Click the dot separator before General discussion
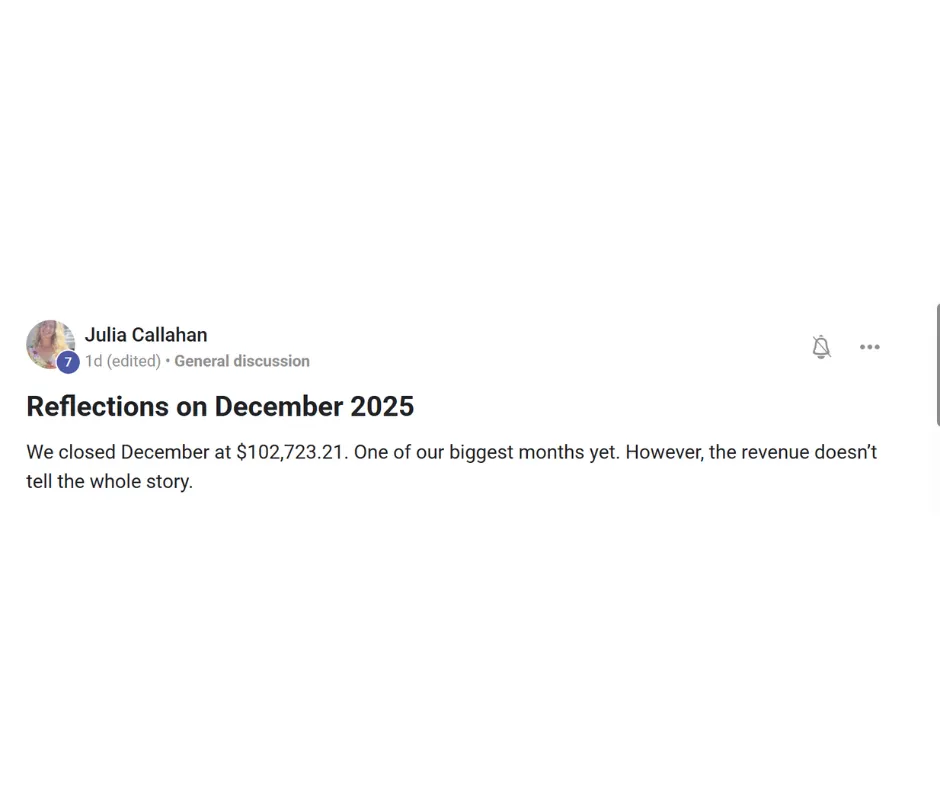Viewport: 940px width, 788px height. pyautogui.click(x=168, y=361)
